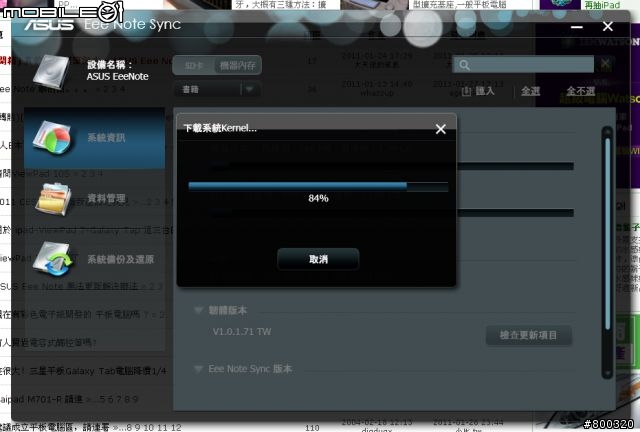
Task: Clear the search box with X
Action: click(x=605, y=64)
